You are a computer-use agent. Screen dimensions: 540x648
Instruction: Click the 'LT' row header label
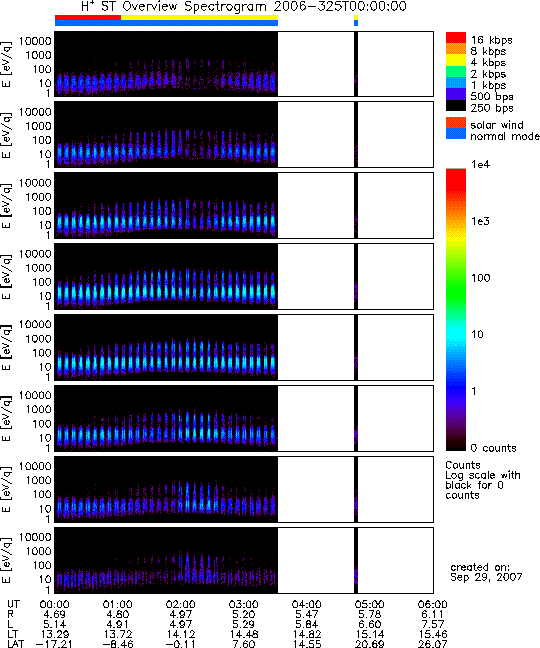[x=12, y=634]
